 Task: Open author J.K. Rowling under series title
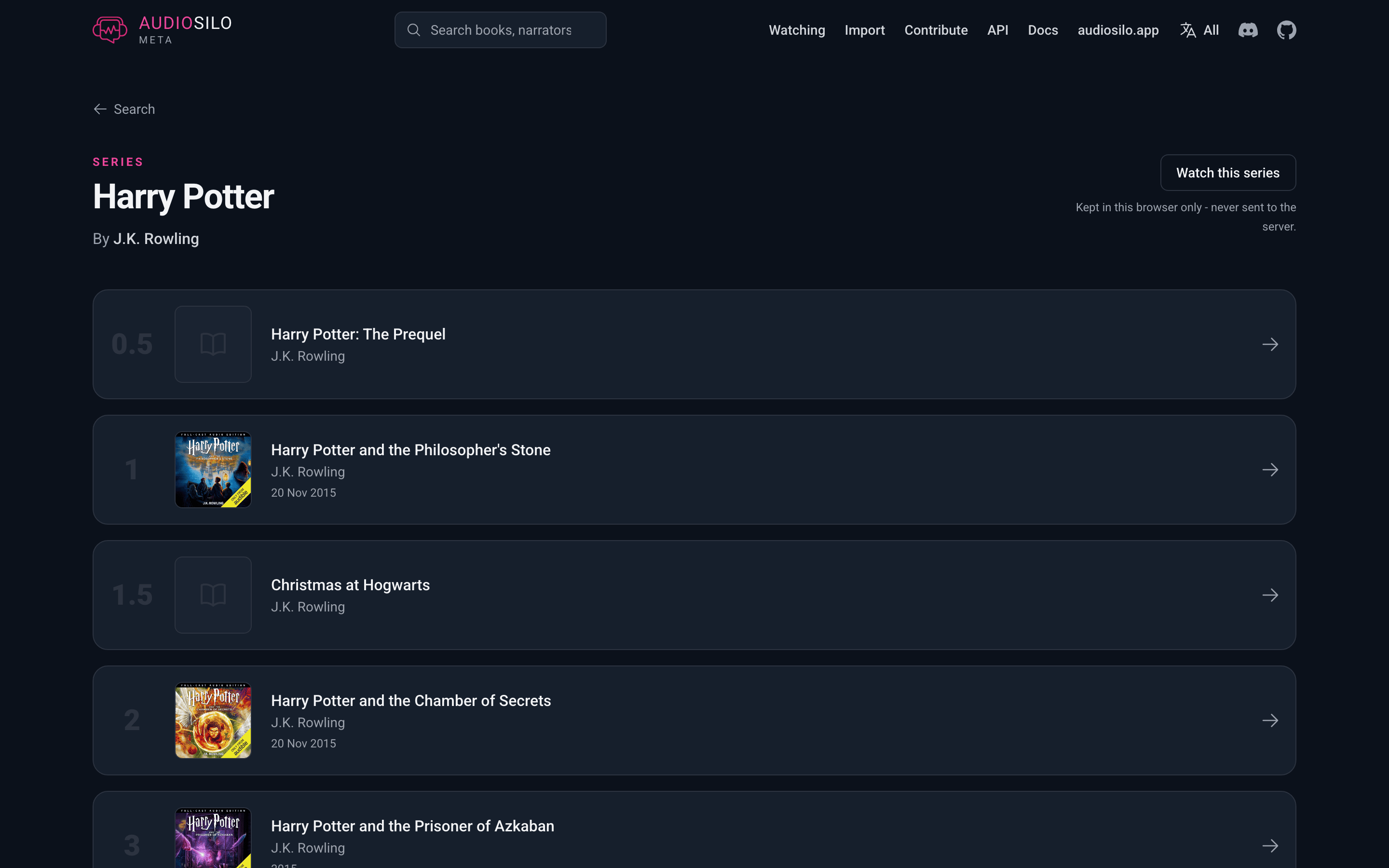(x=156, y=239)
